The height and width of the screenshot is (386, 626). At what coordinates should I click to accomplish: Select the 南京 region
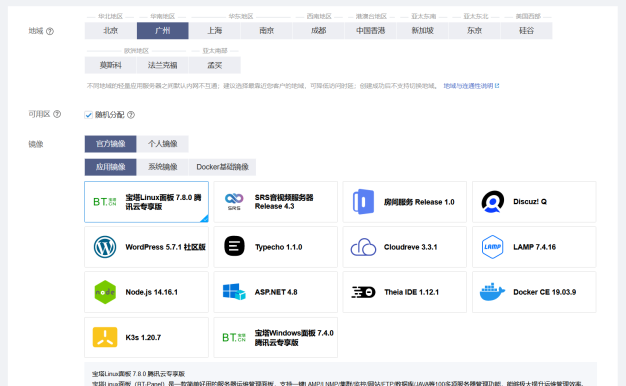point(267,31)
